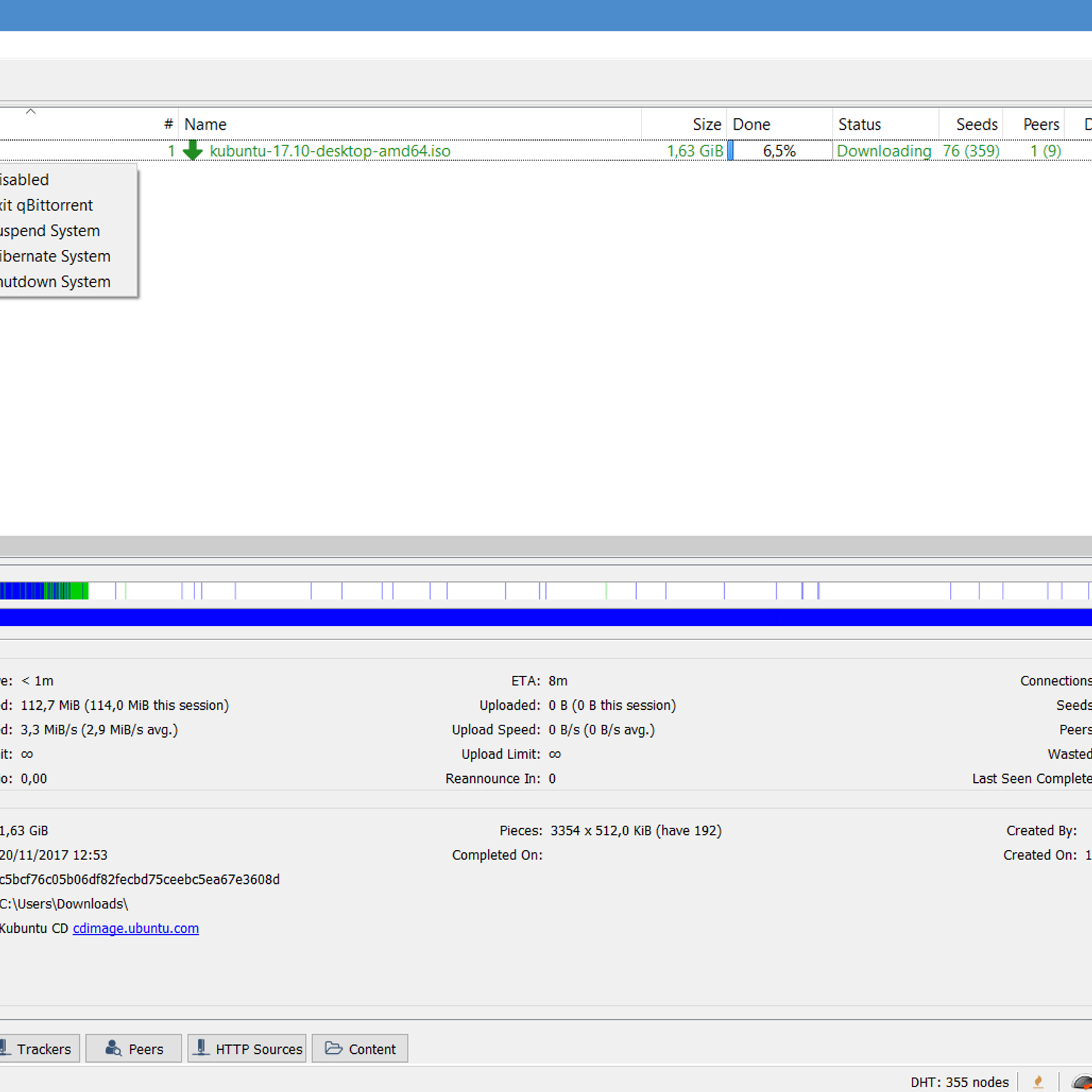Switch to the Content tab

pos(360,1048)
